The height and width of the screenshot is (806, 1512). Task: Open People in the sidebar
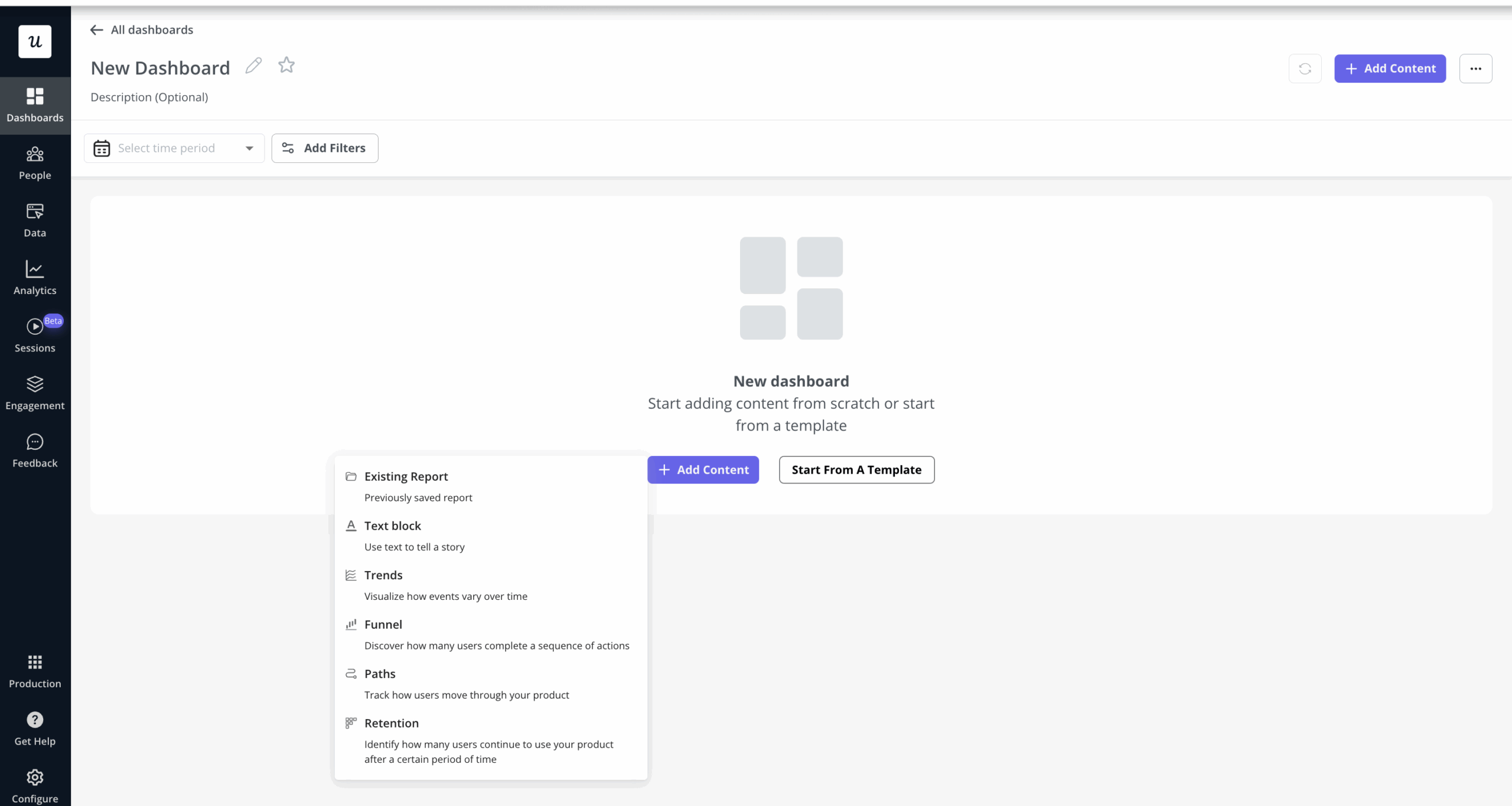[35, 164]
